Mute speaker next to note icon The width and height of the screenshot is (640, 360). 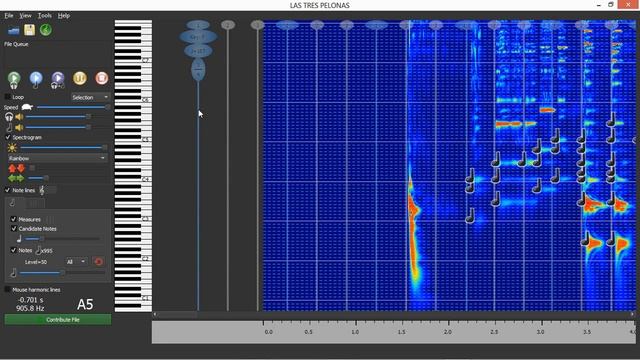coord(19,128)
